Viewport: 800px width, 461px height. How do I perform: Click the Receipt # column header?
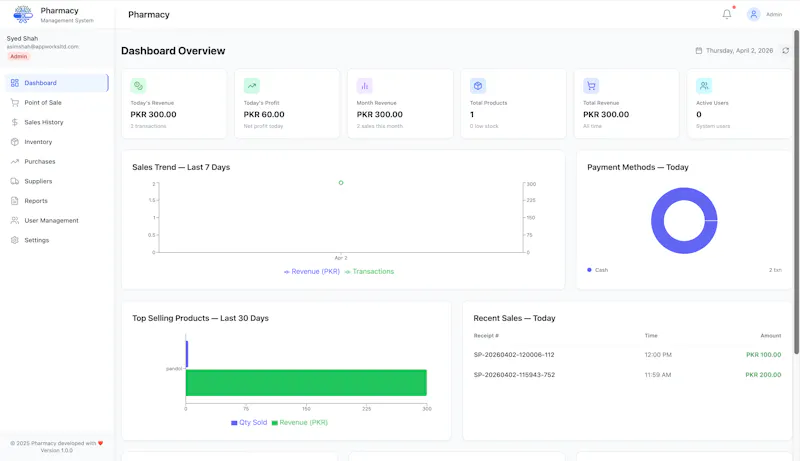[486, 336]
